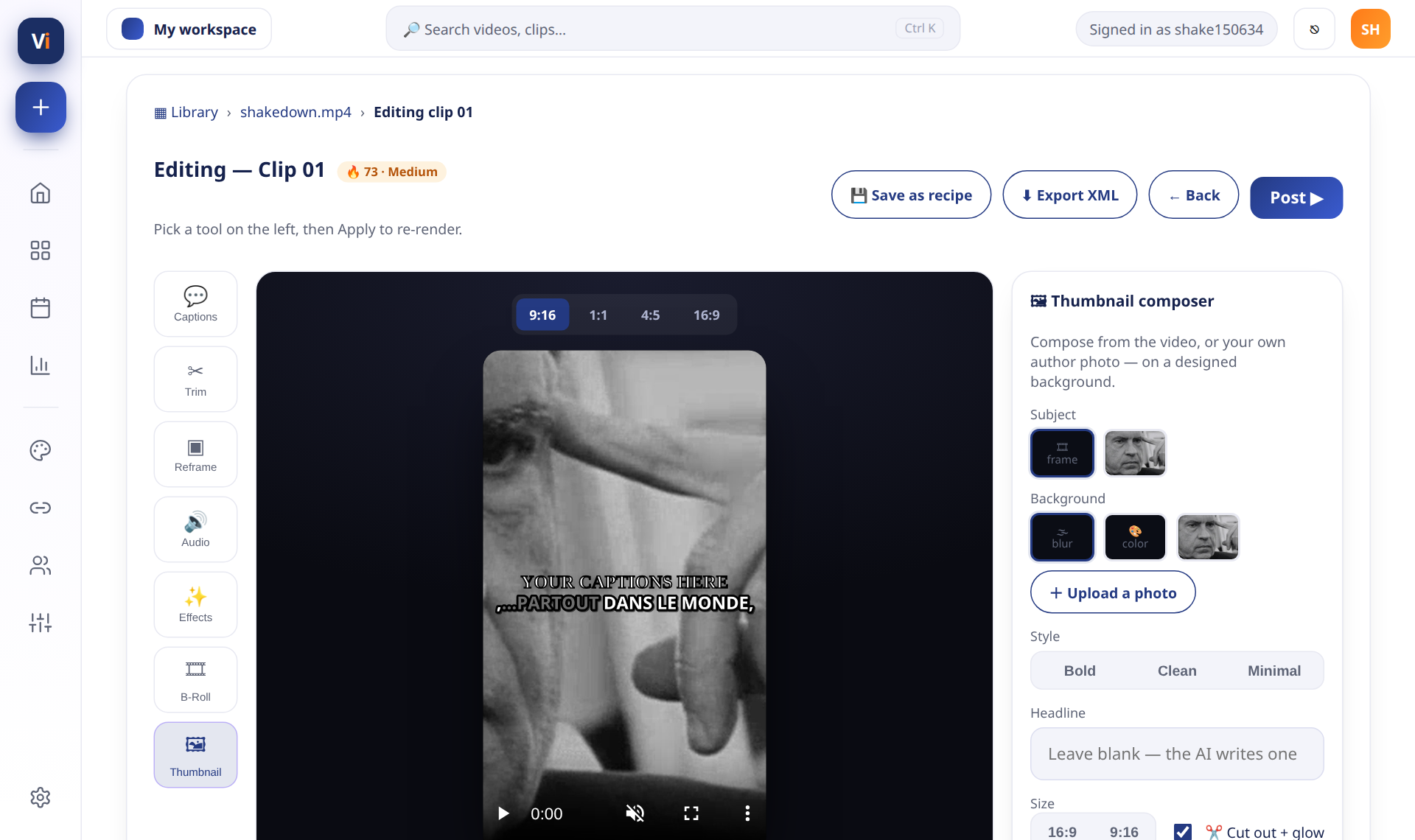Screen dimensions: 1415x840
Task: Unmute the video player
Action: (635, 813)
